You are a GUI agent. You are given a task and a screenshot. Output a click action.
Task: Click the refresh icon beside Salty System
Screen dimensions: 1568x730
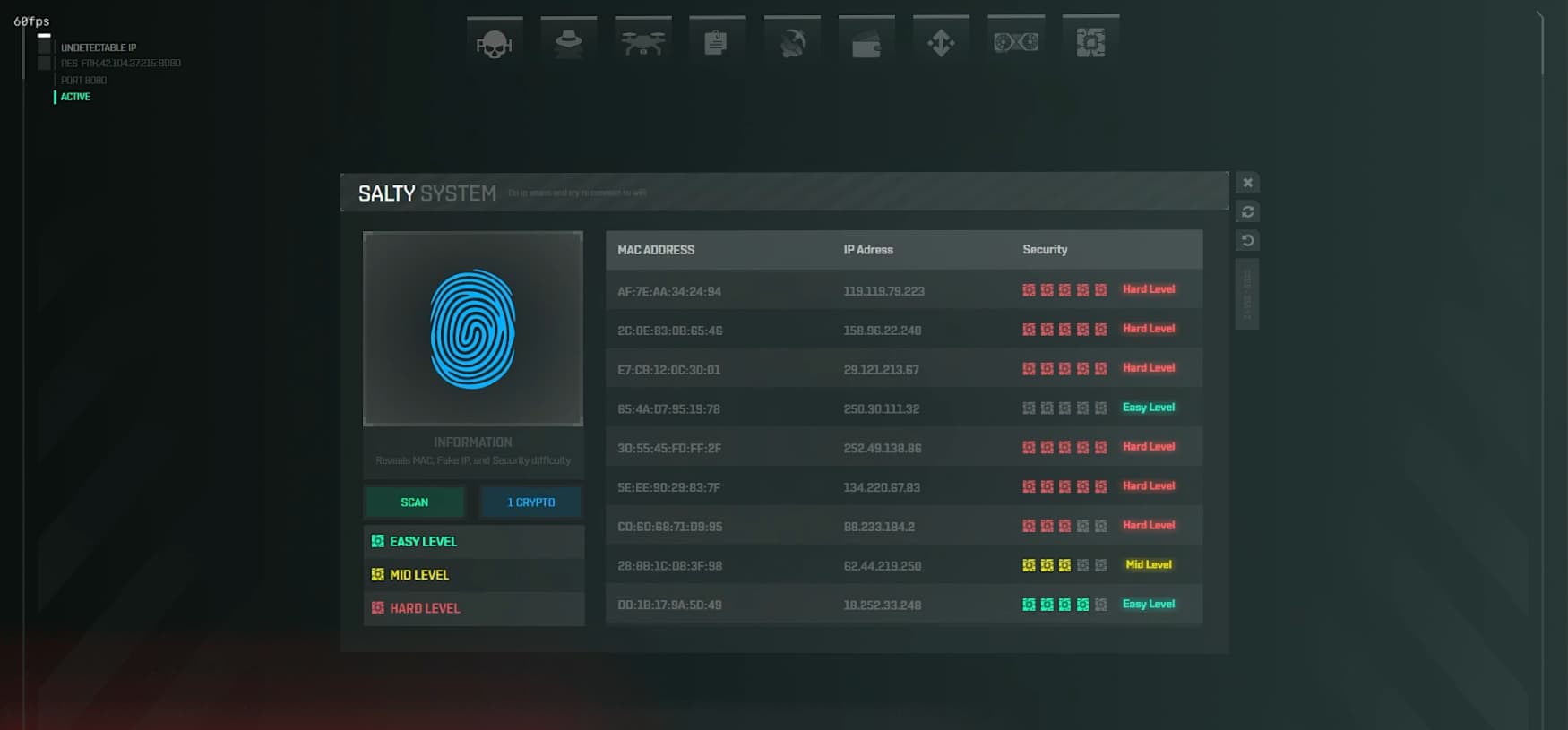coord(1247,211)
